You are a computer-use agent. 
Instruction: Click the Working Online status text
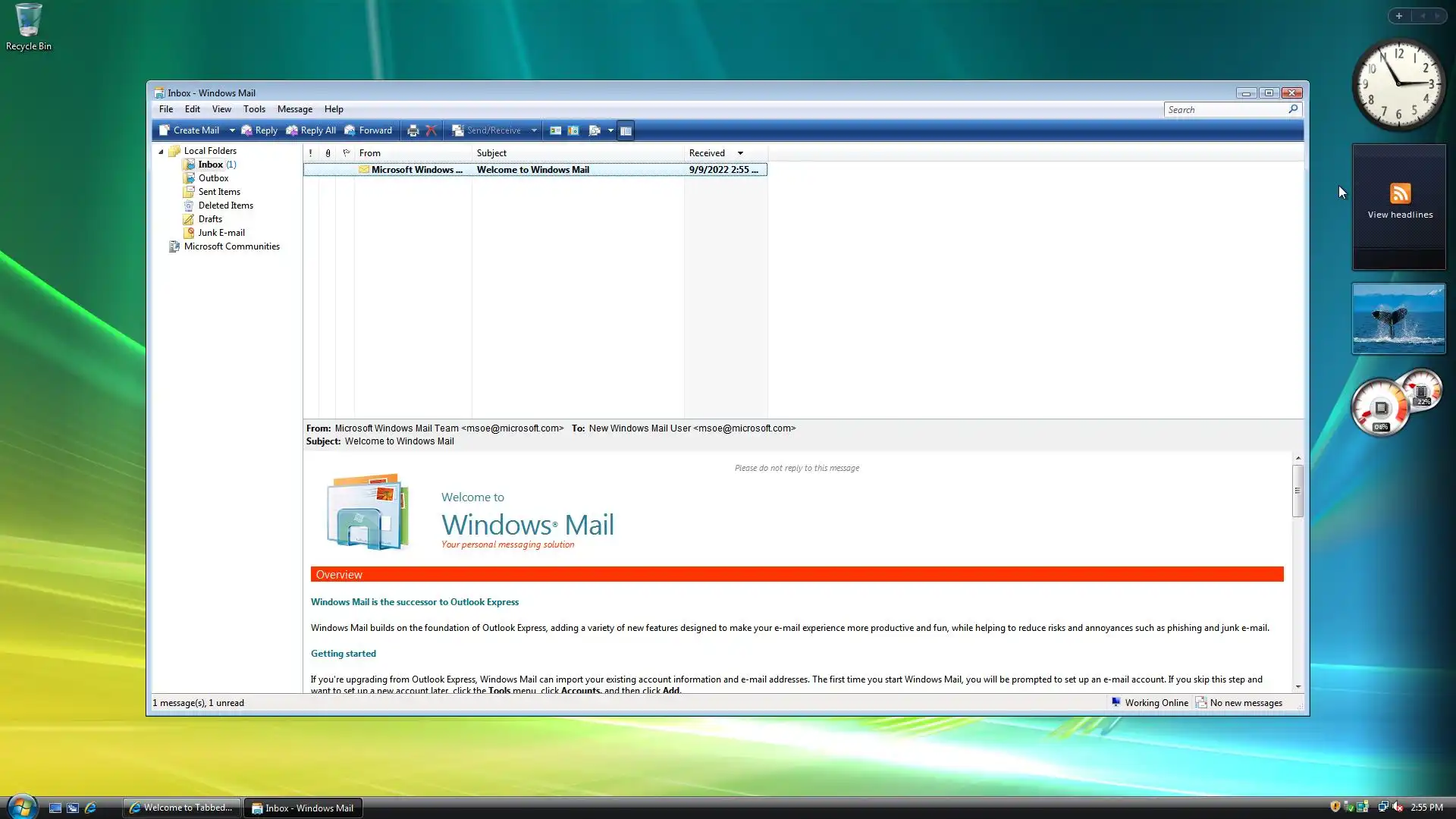(1156, 703)
